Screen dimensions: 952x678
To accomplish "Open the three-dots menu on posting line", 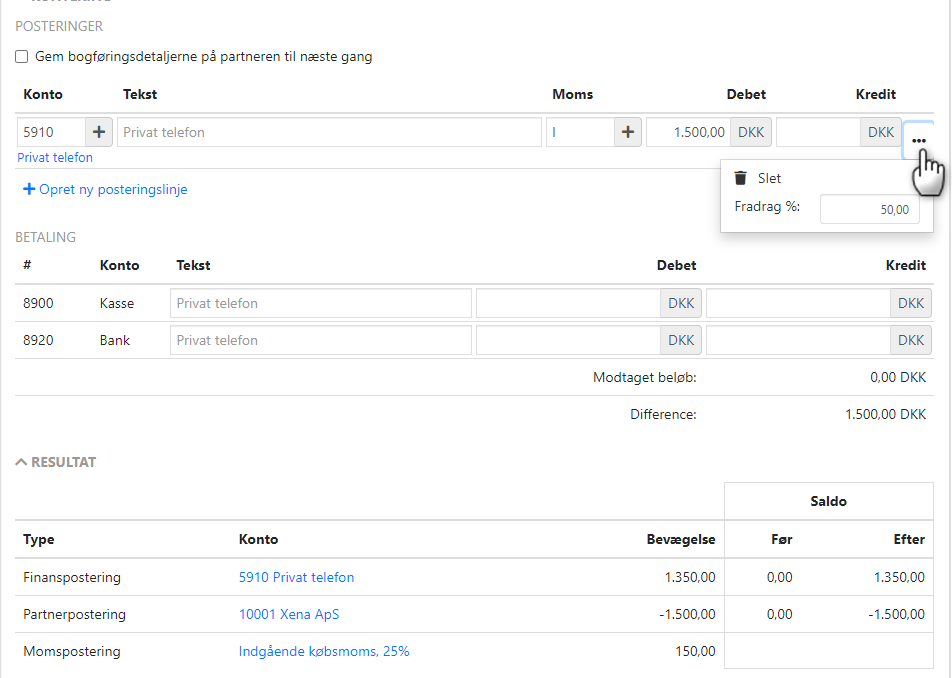I will coord(918,140).
